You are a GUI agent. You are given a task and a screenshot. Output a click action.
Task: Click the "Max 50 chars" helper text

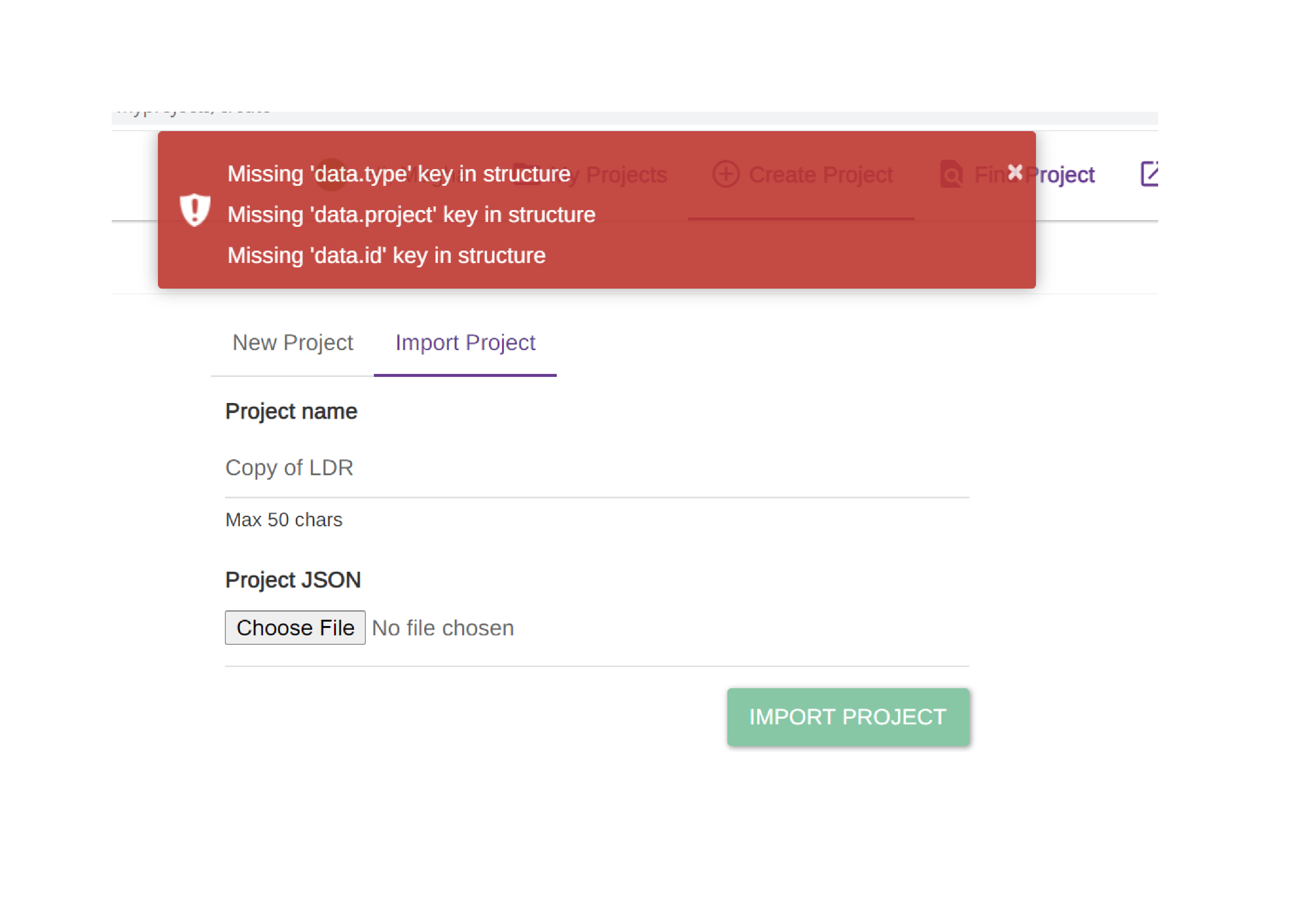[x=284, y=520]
